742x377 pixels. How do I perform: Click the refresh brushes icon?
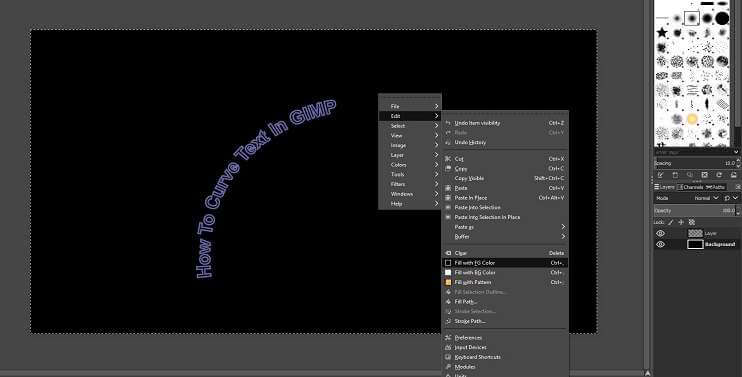[719, 175]
